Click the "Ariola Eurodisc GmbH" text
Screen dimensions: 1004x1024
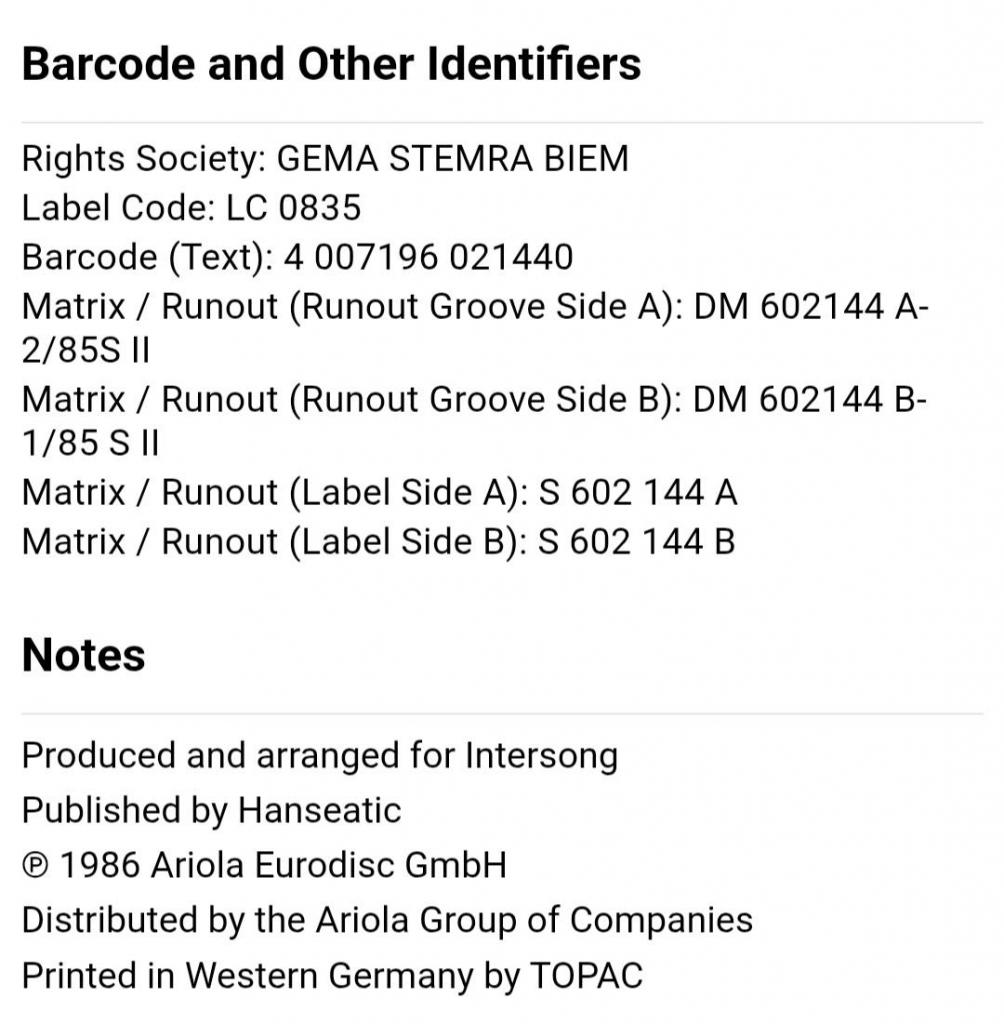328,864
